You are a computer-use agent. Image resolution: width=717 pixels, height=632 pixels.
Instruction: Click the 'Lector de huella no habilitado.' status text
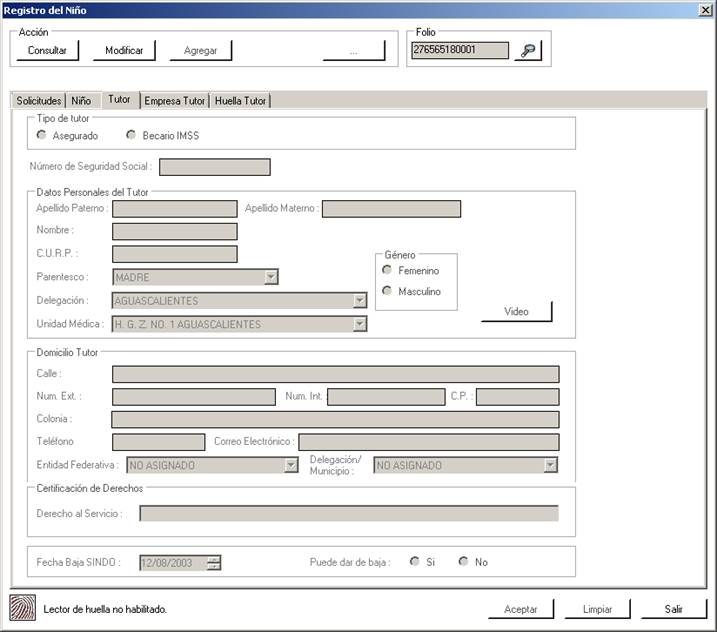tap(105, 609)
